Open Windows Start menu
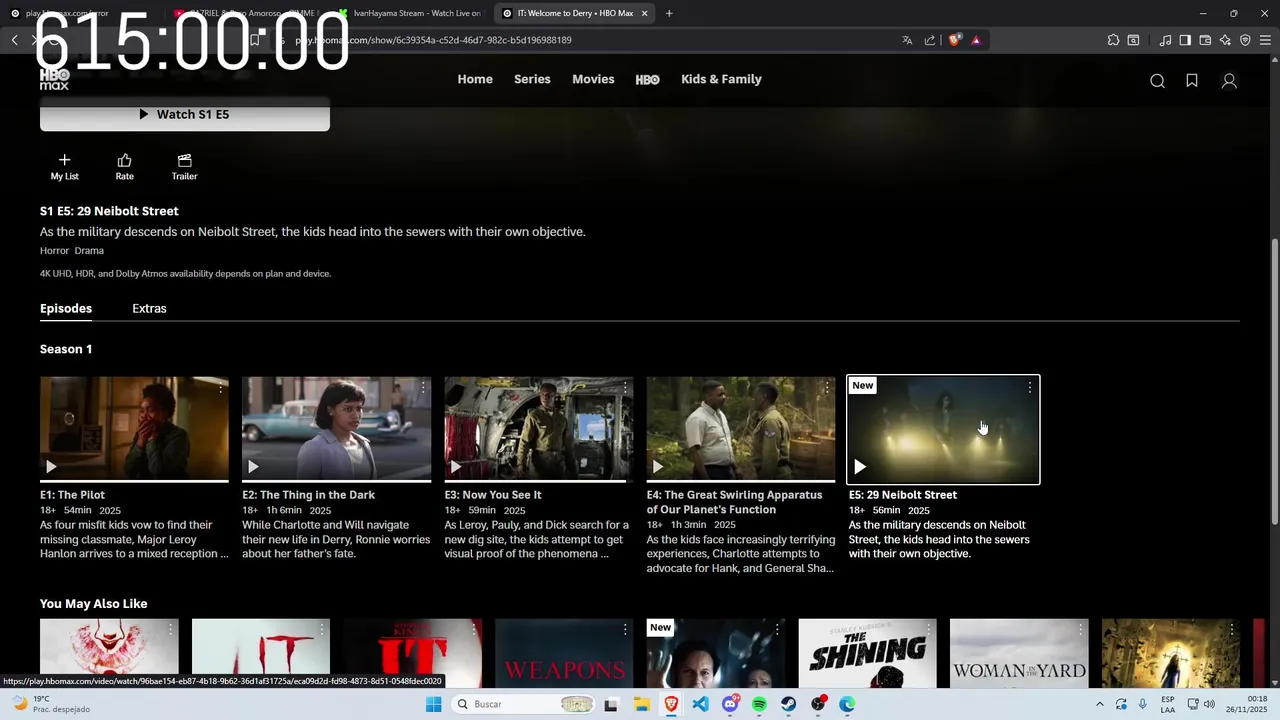This screenshot has height=720, width=1280. [x=433, y=704]
